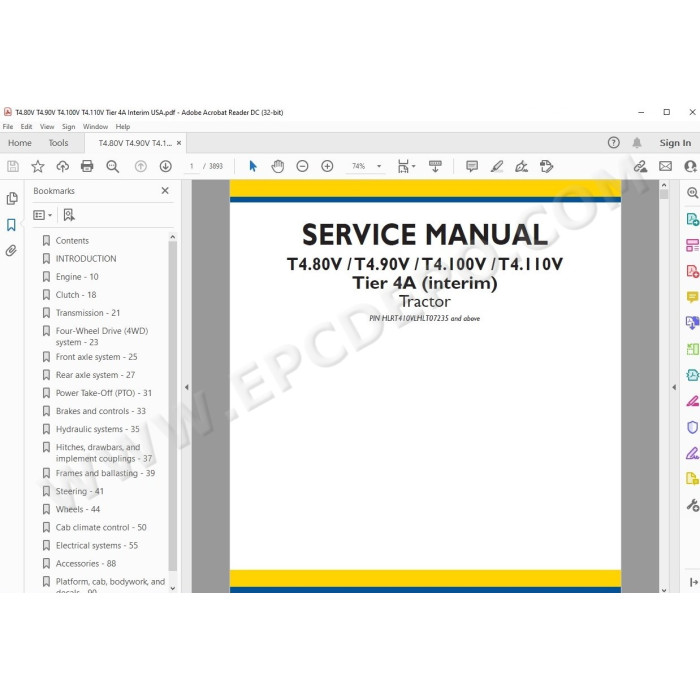Open the Window menu

coord(95,127)
